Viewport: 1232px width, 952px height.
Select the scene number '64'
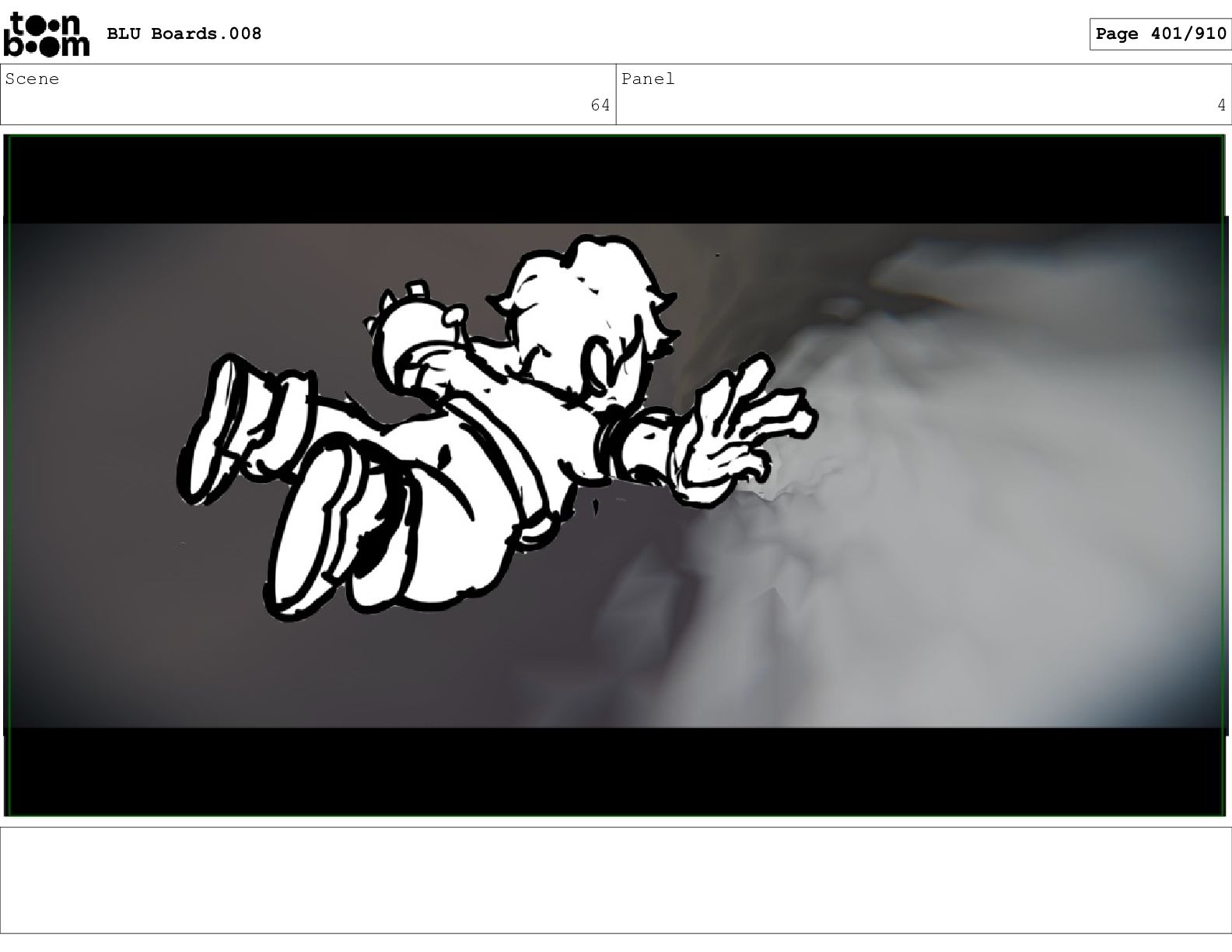(x=600, y=105)
